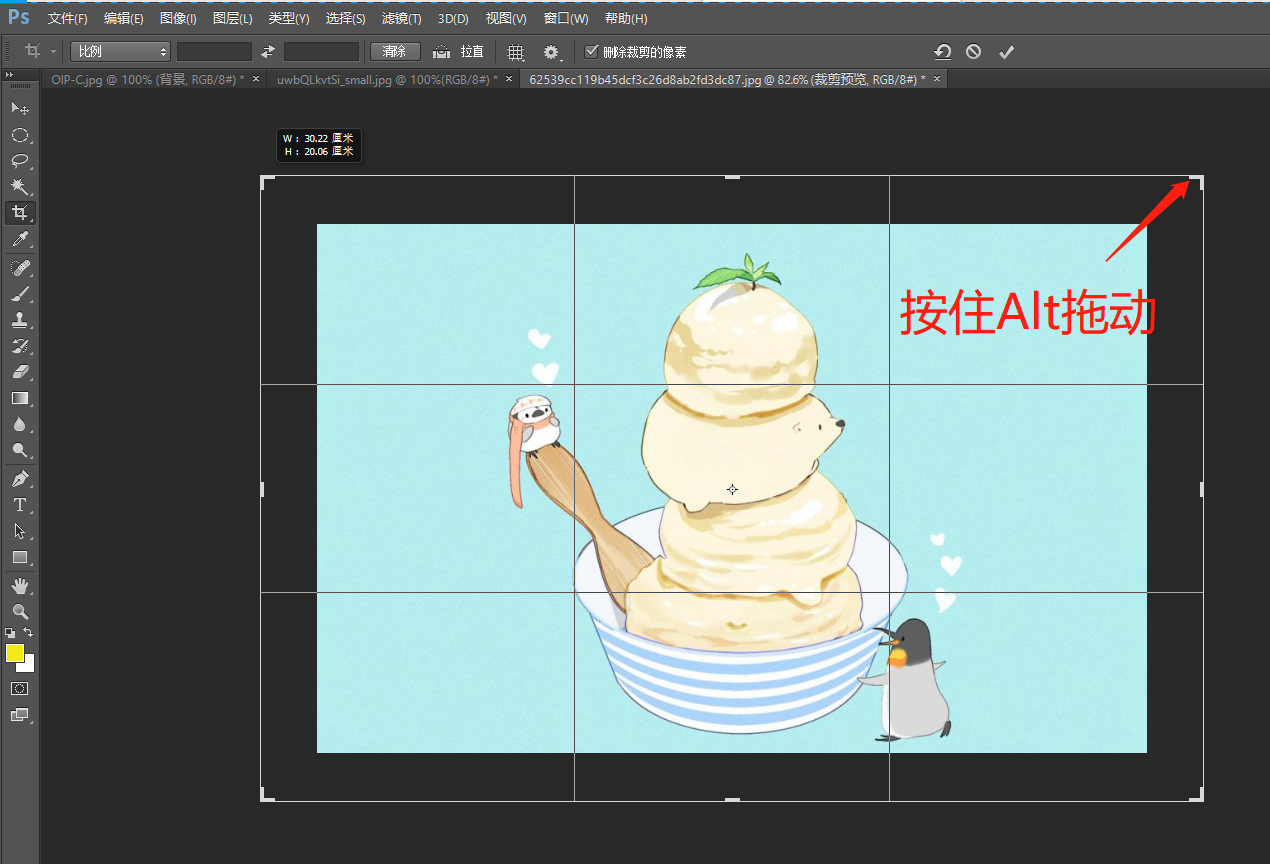Close the uwbQLkvtSi_small.jpg document tab
Viewport: 1270px width, 864px height.
click(509, 79)
